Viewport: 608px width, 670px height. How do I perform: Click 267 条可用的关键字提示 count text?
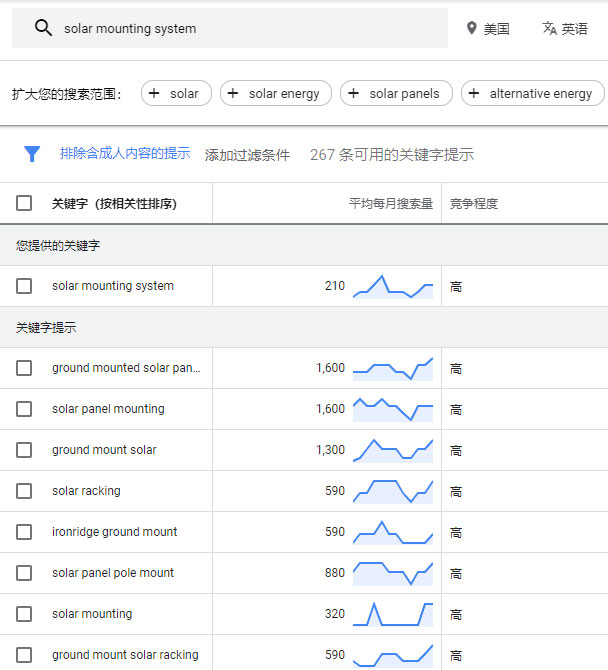point(392,155)
